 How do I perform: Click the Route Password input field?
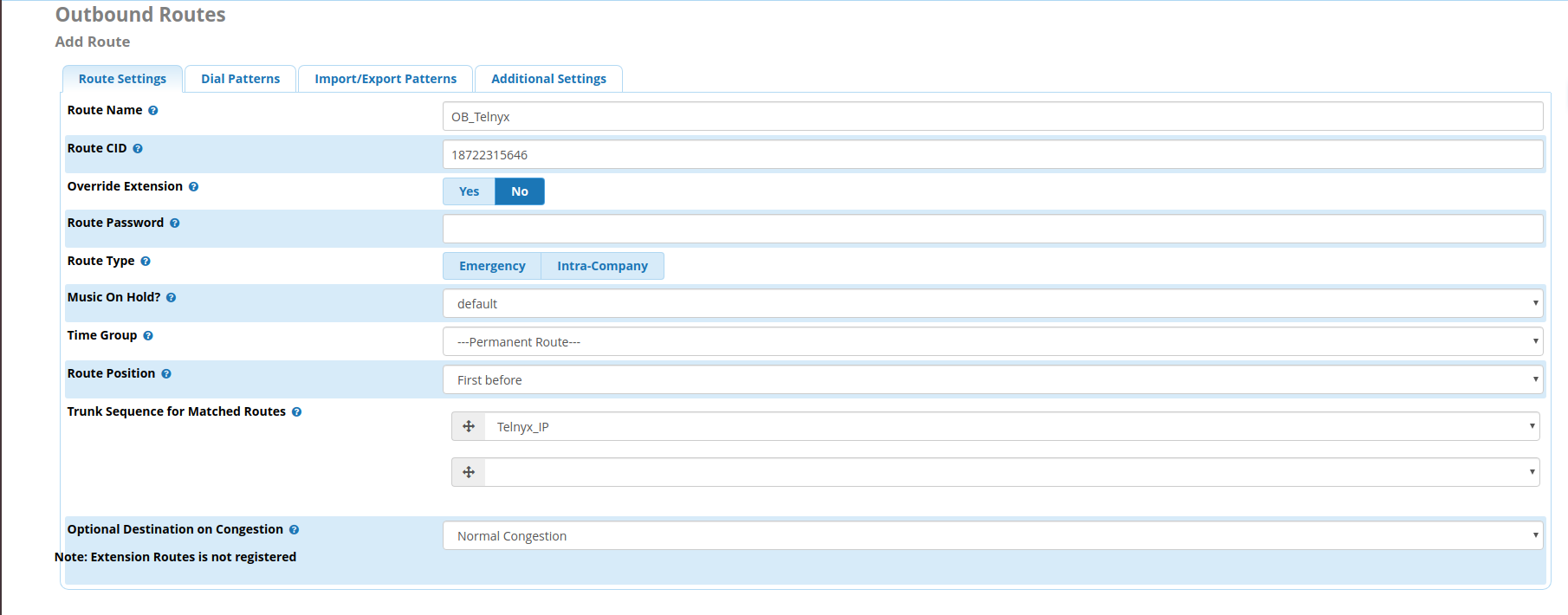pyautogui.click(x=992, y=229)
